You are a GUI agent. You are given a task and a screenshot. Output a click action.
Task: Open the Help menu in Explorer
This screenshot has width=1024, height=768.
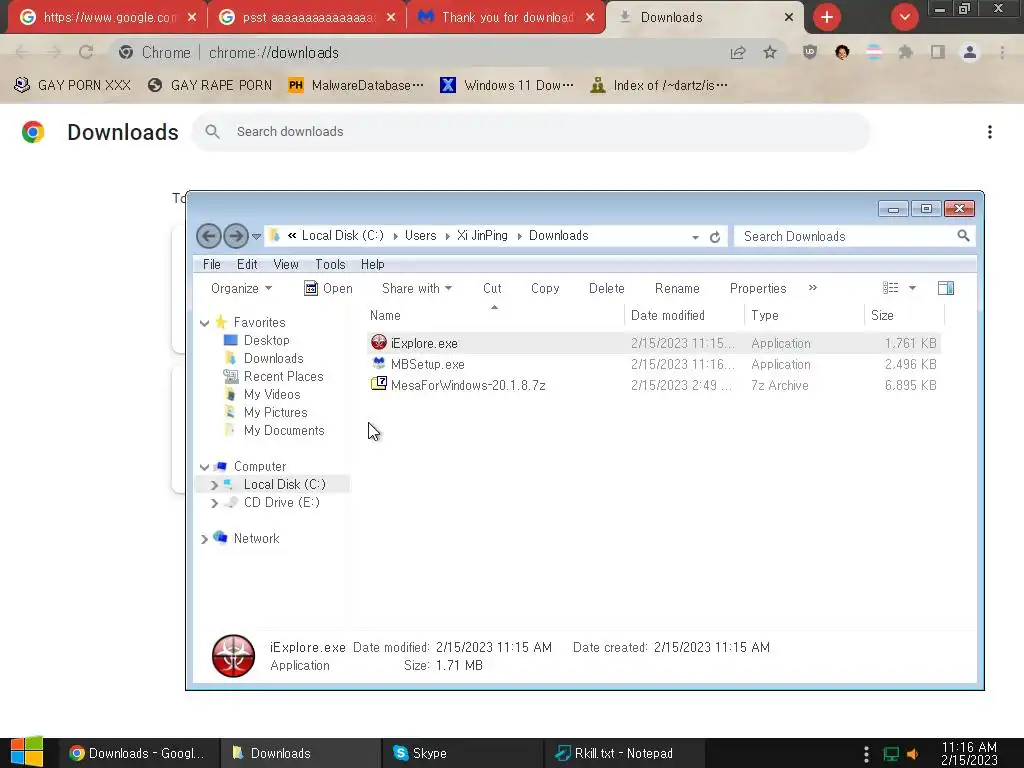372,264
